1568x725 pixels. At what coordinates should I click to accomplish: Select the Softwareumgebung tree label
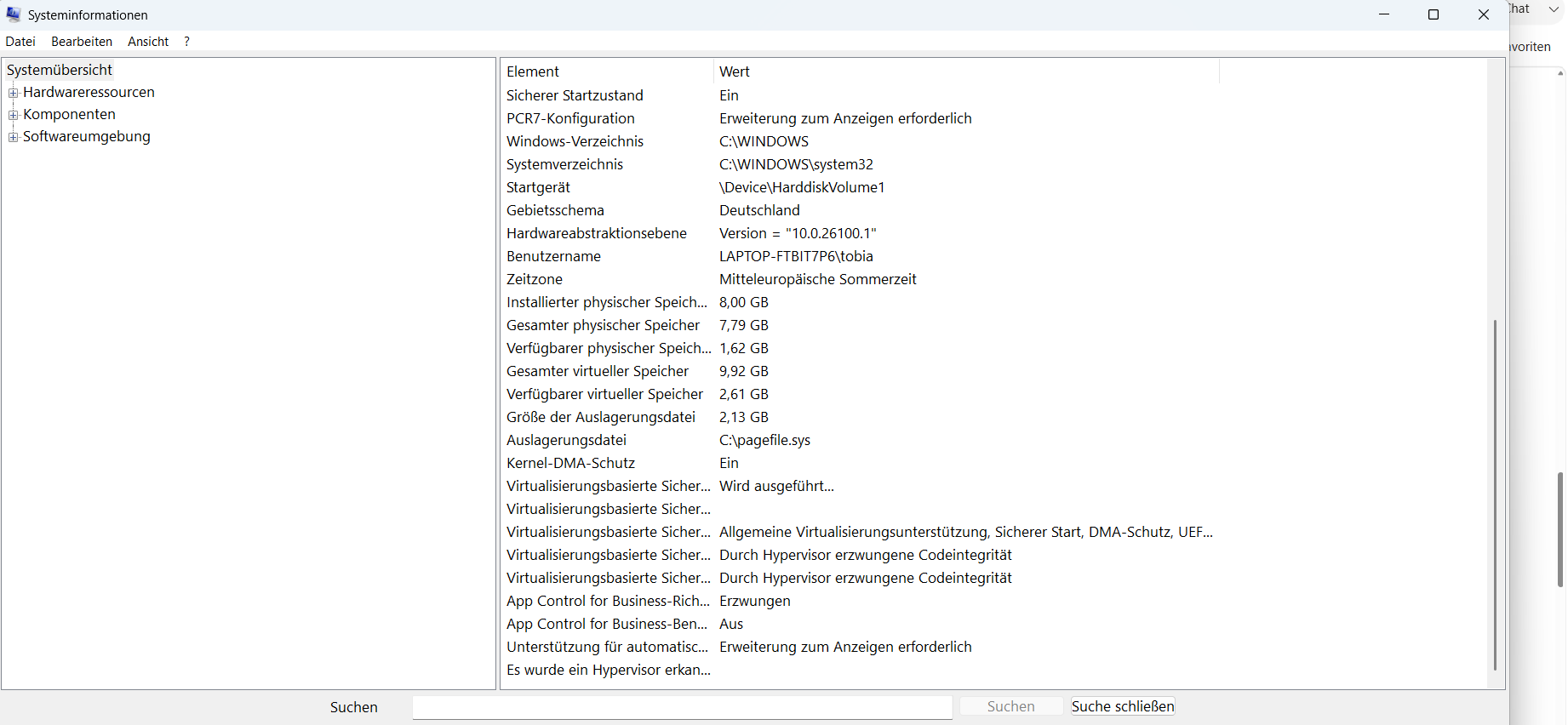(x=87, y=136)
